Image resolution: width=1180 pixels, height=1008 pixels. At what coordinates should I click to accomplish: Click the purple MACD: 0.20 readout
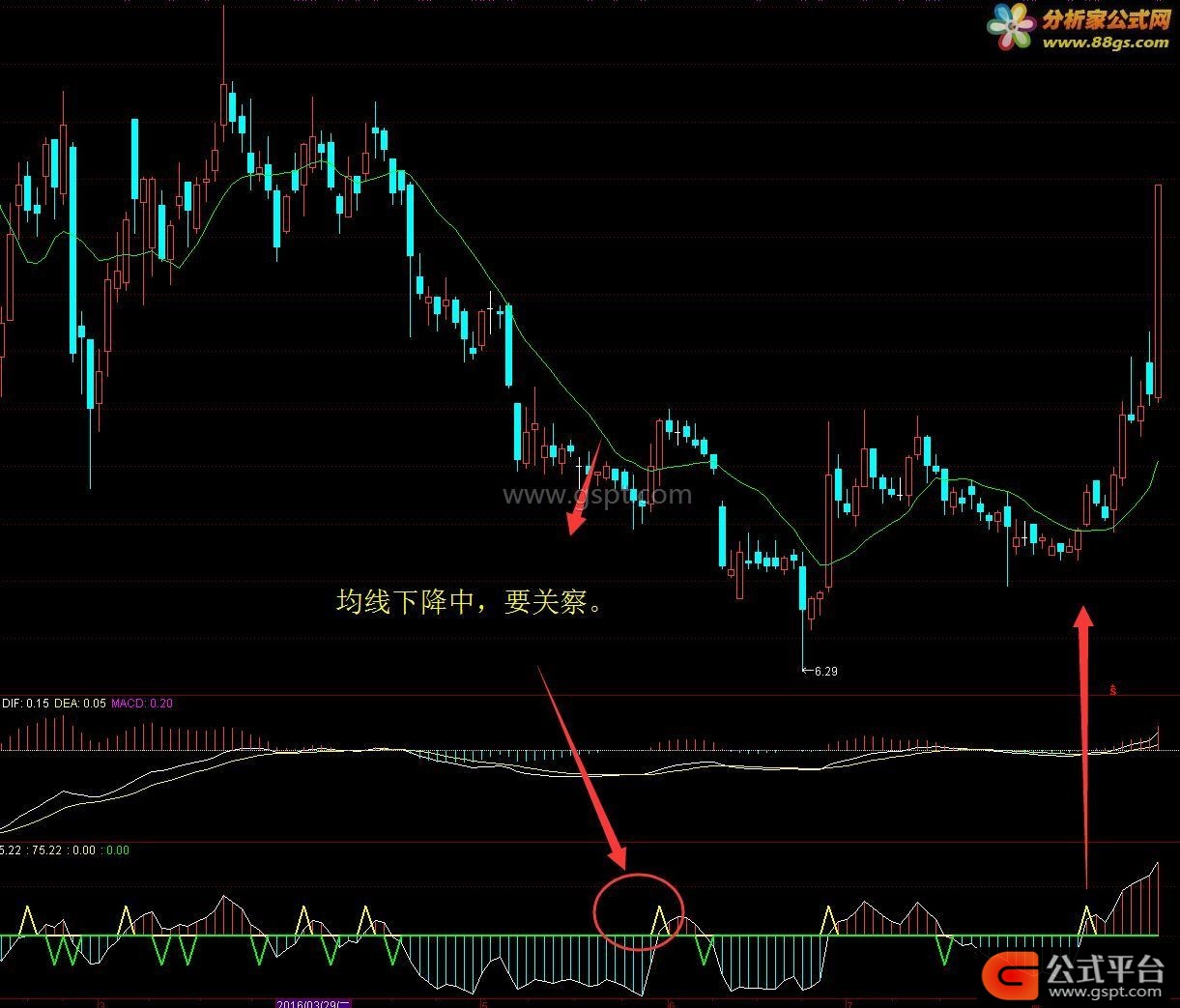[142, 704]
